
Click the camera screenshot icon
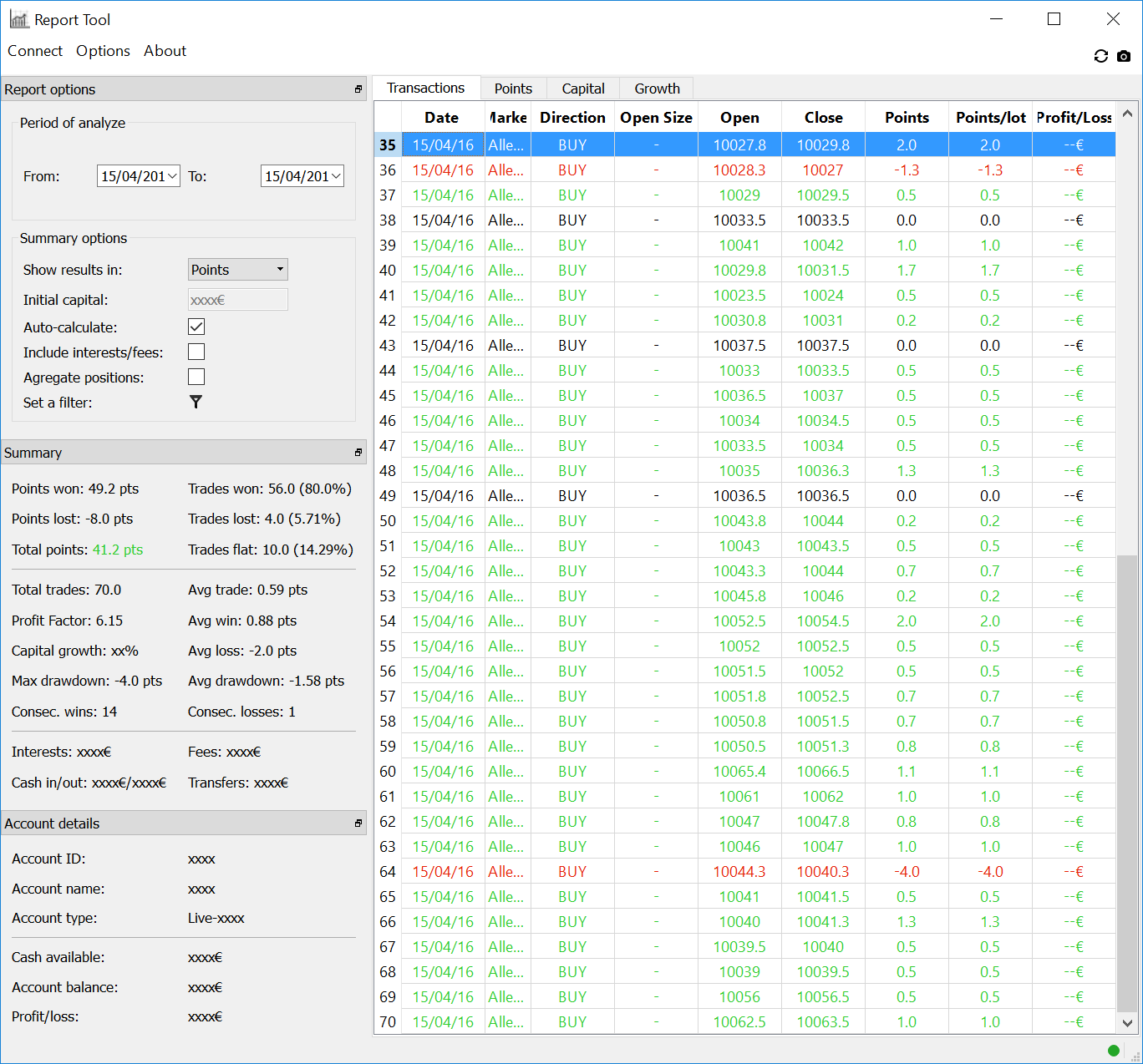click(1124, 56)
